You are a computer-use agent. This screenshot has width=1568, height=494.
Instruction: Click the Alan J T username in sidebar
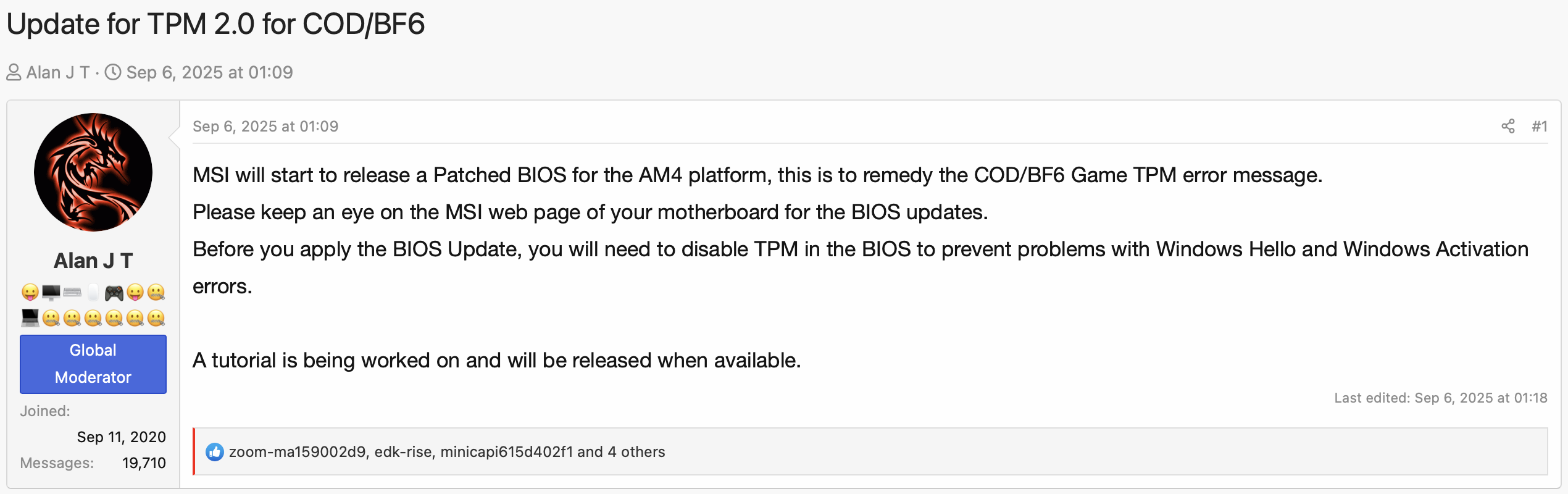(93, 261)
